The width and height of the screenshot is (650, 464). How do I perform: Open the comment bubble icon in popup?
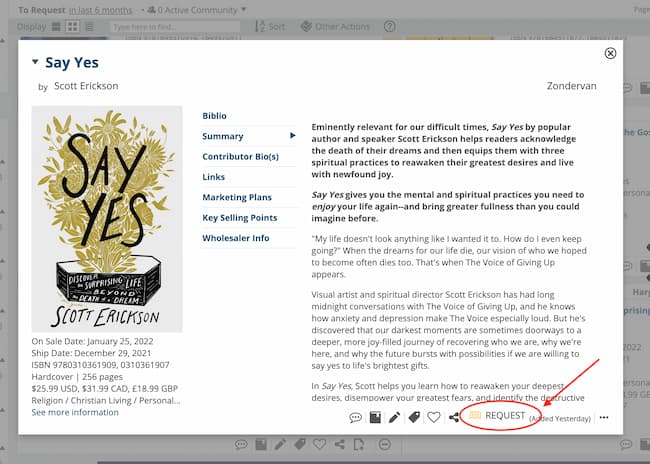click(355, 417)
